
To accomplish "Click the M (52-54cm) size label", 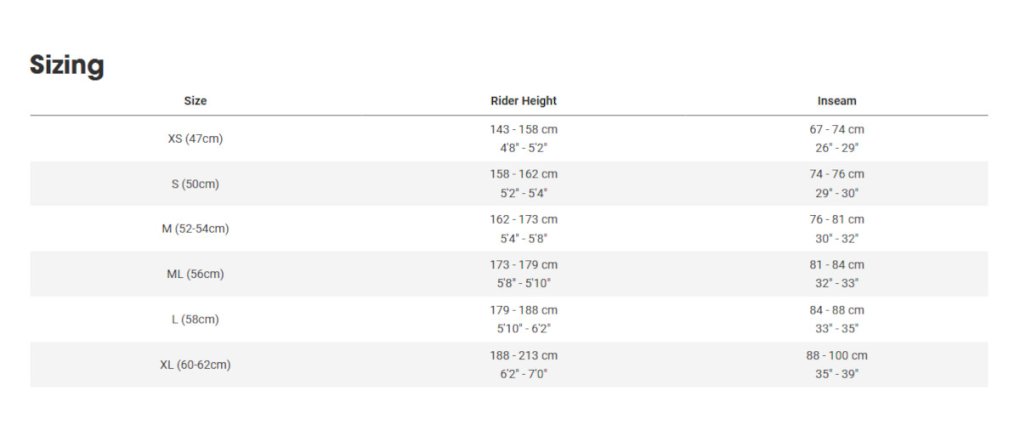I will tap(195, 229).
